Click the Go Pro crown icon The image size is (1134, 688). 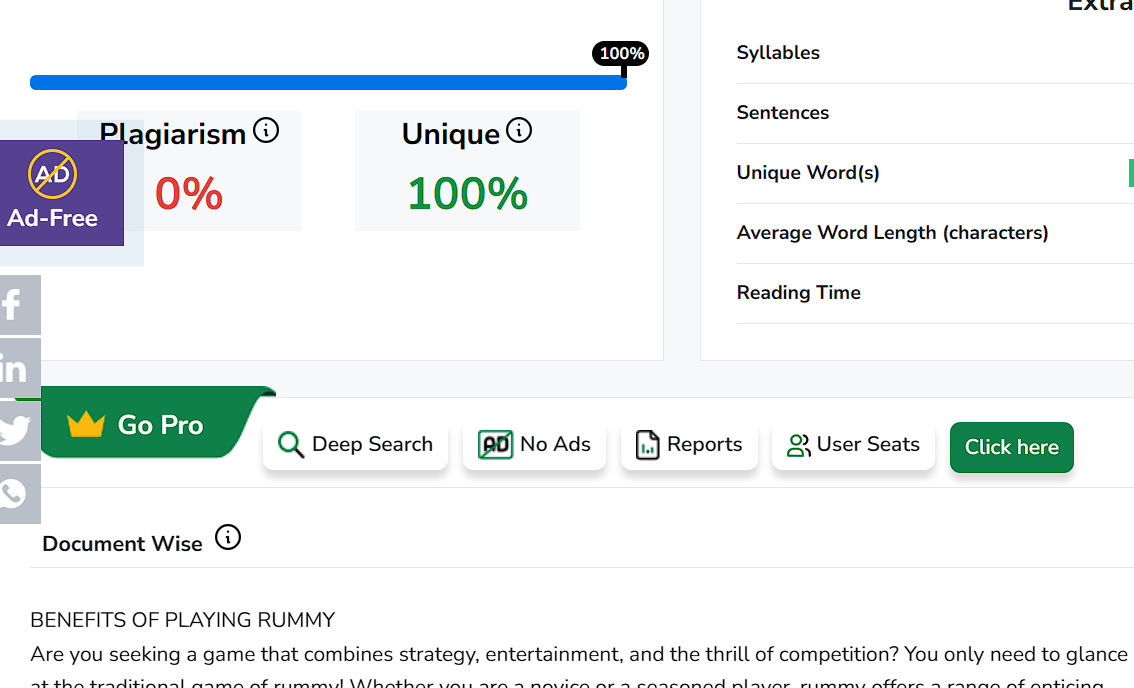click(x=86, y=424)
